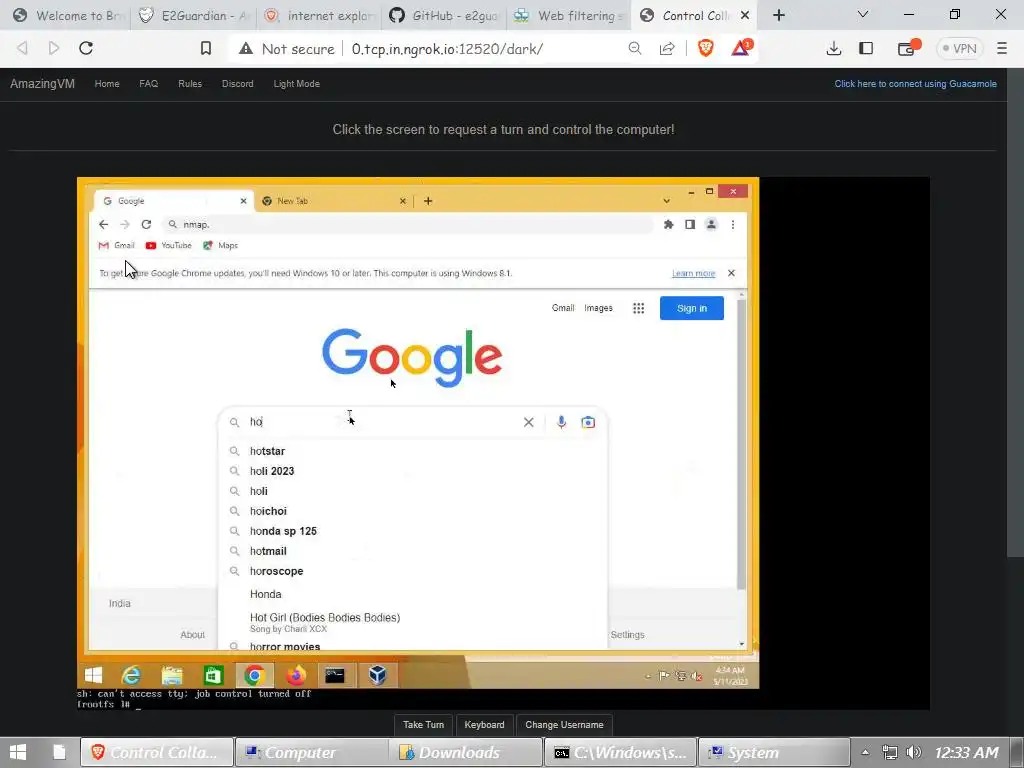Image resolution: width=1024 pixels, height=768 pixels.
Task: Click the Change Username button
Action: [564, 724]
